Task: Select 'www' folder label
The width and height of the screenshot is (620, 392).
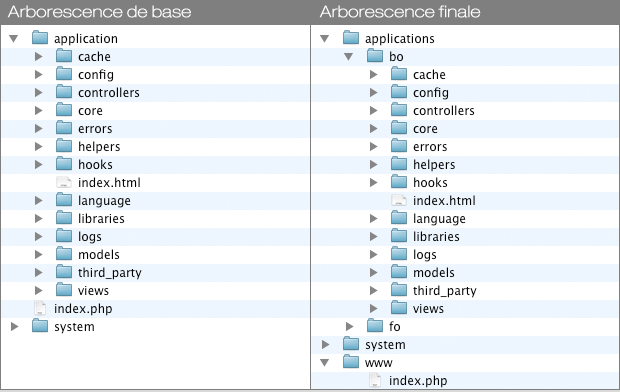Action: tap(378, 363)
